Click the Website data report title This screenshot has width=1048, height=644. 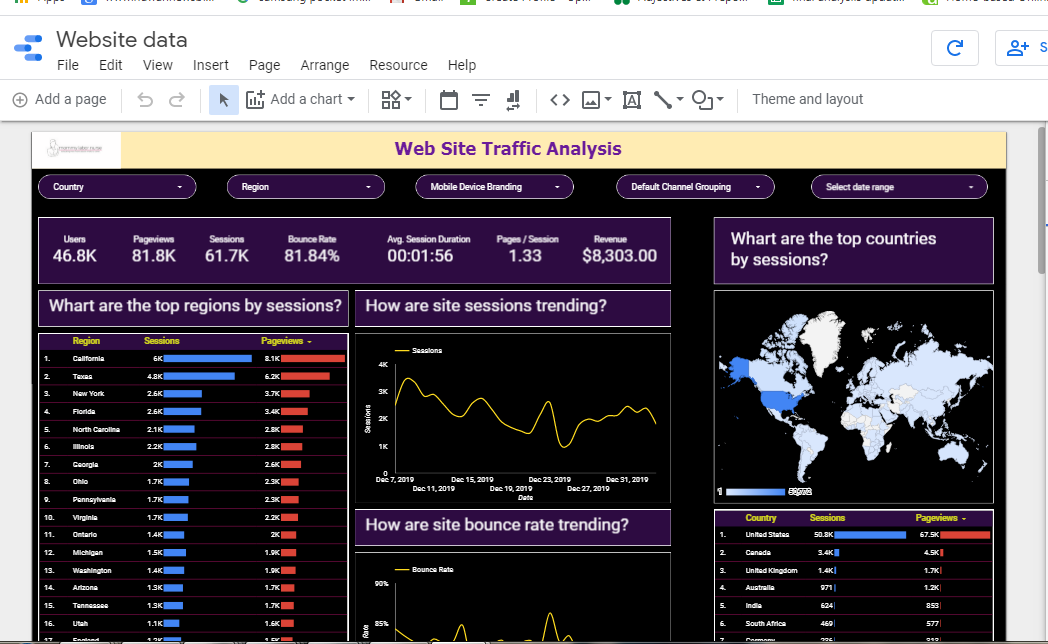coord(121,40)
